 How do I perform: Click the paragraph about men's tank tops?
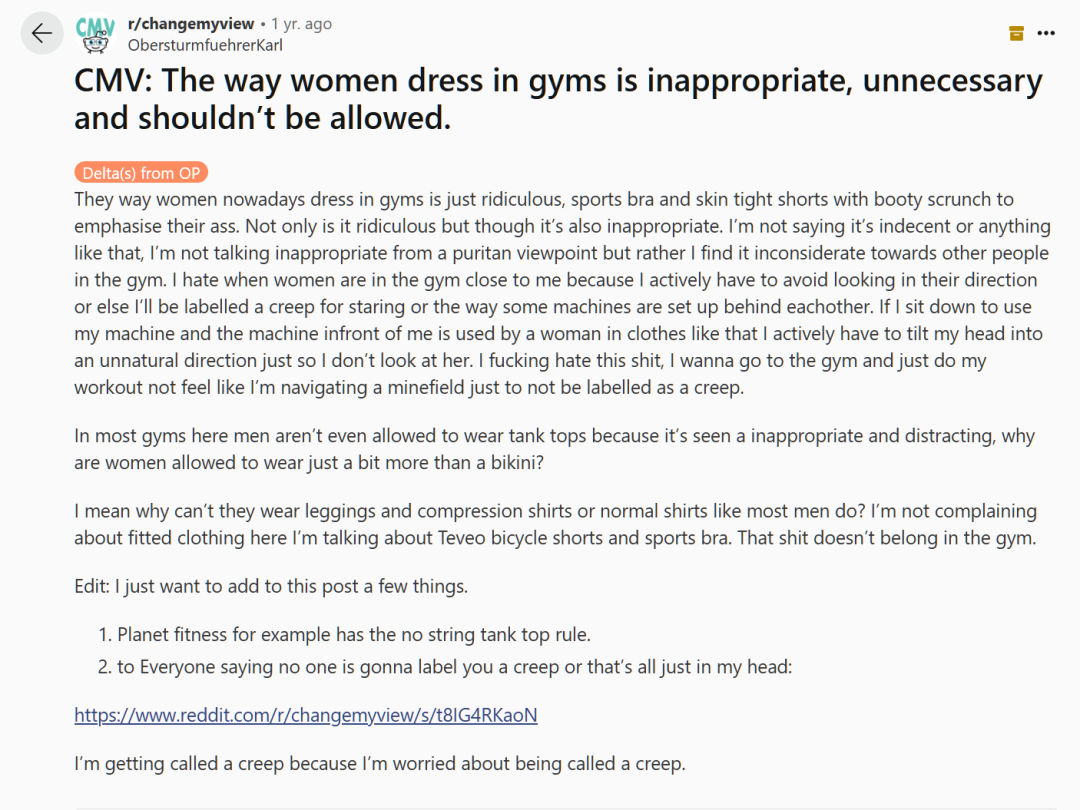point(554,449)
